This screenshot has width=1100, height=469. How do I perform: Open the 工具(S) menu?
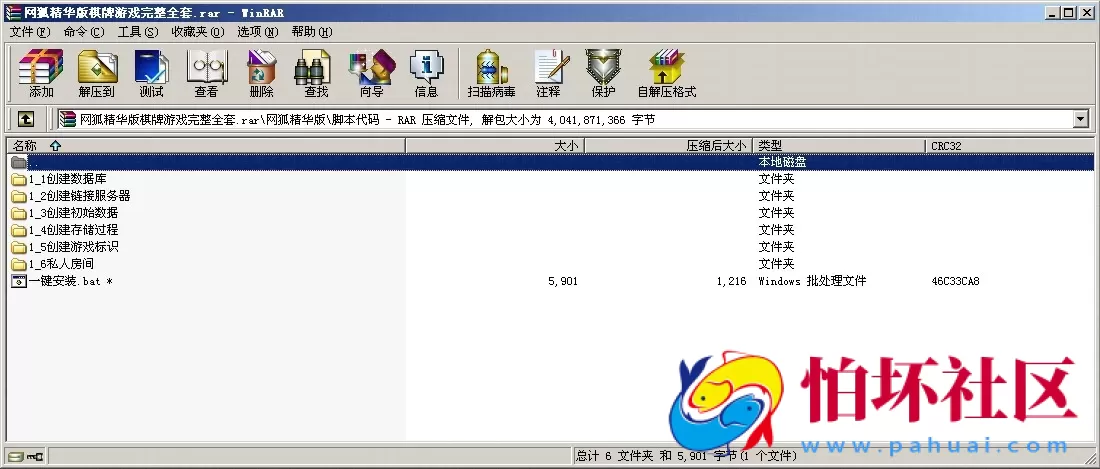pyautogui.click(x=138, y=32)
